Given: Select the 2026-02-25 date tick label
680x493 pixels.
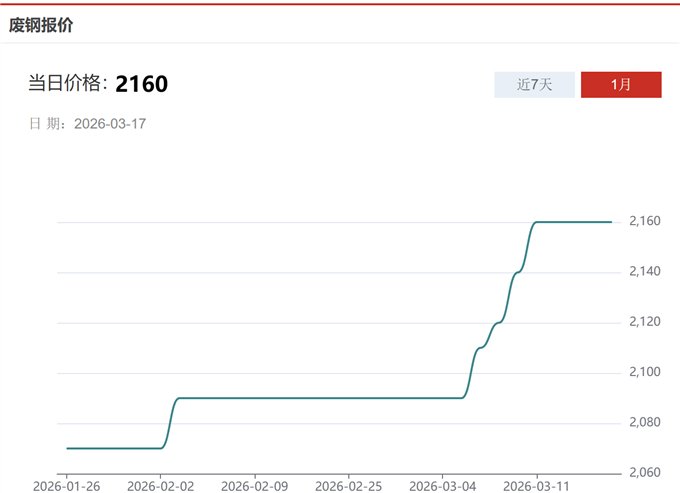Looking at the screenshot, I should pos(348,486).
